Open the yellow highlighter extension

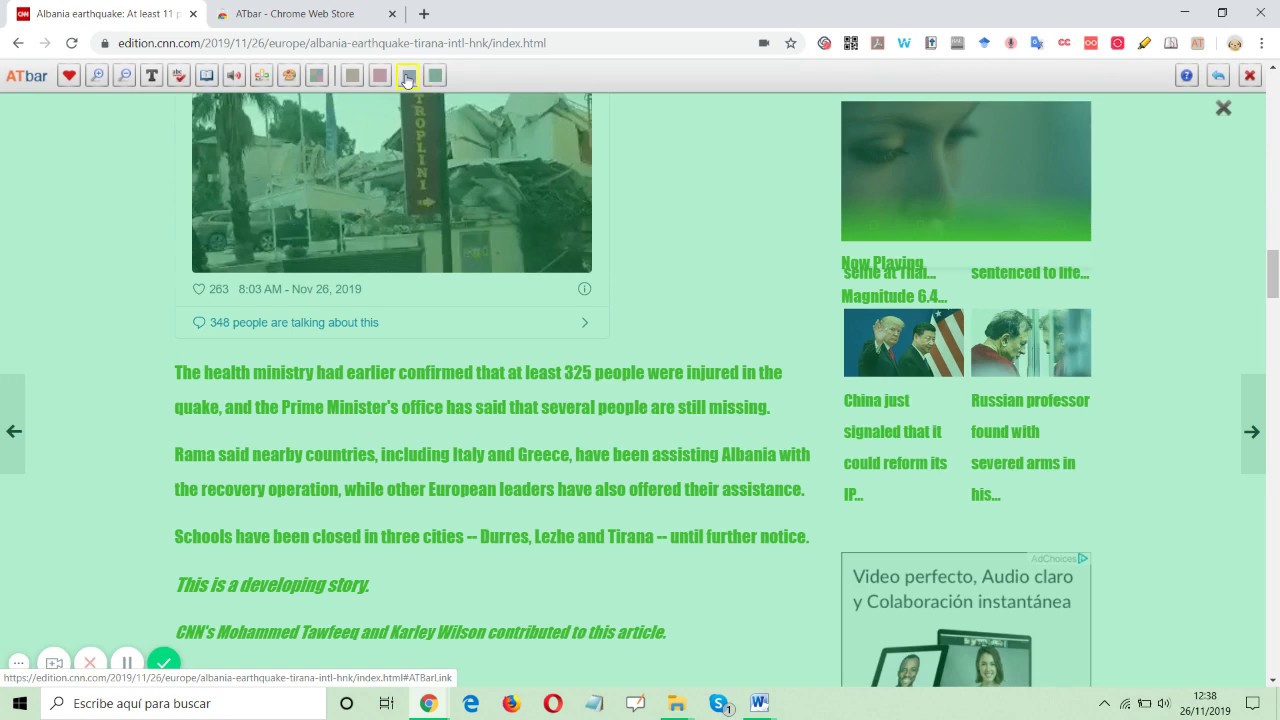[1144, 43]
